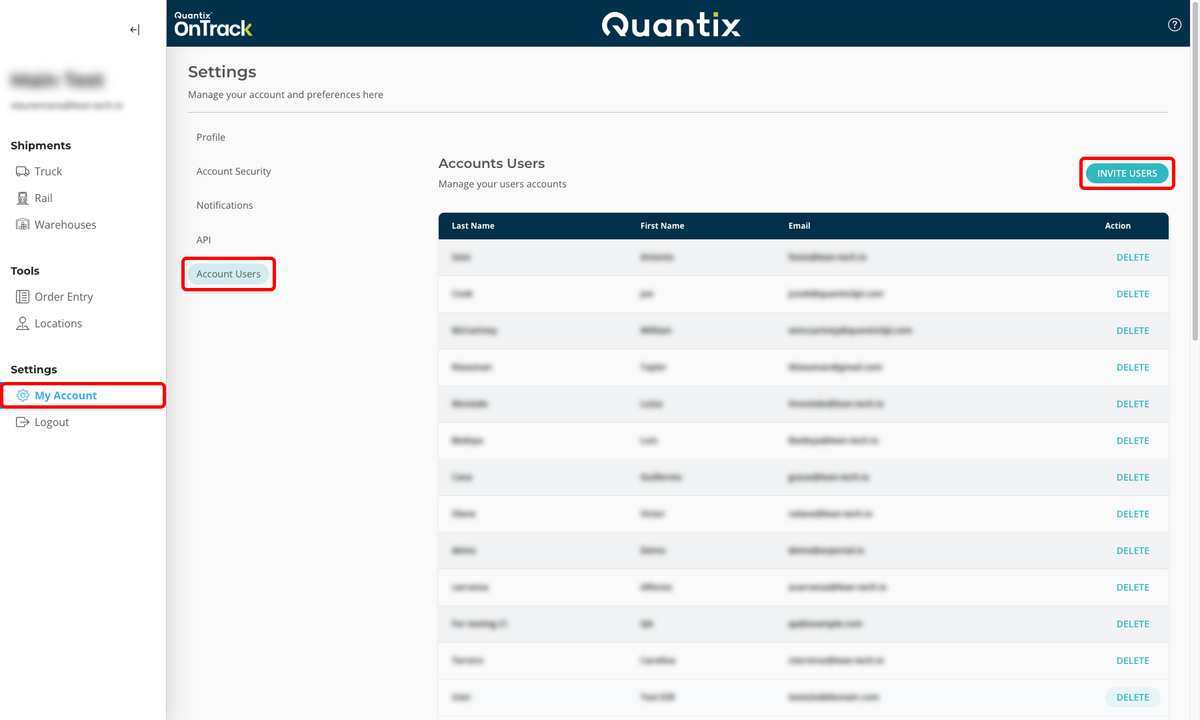
Task: Select the Account Users section
Action: [x=228, y=273]
